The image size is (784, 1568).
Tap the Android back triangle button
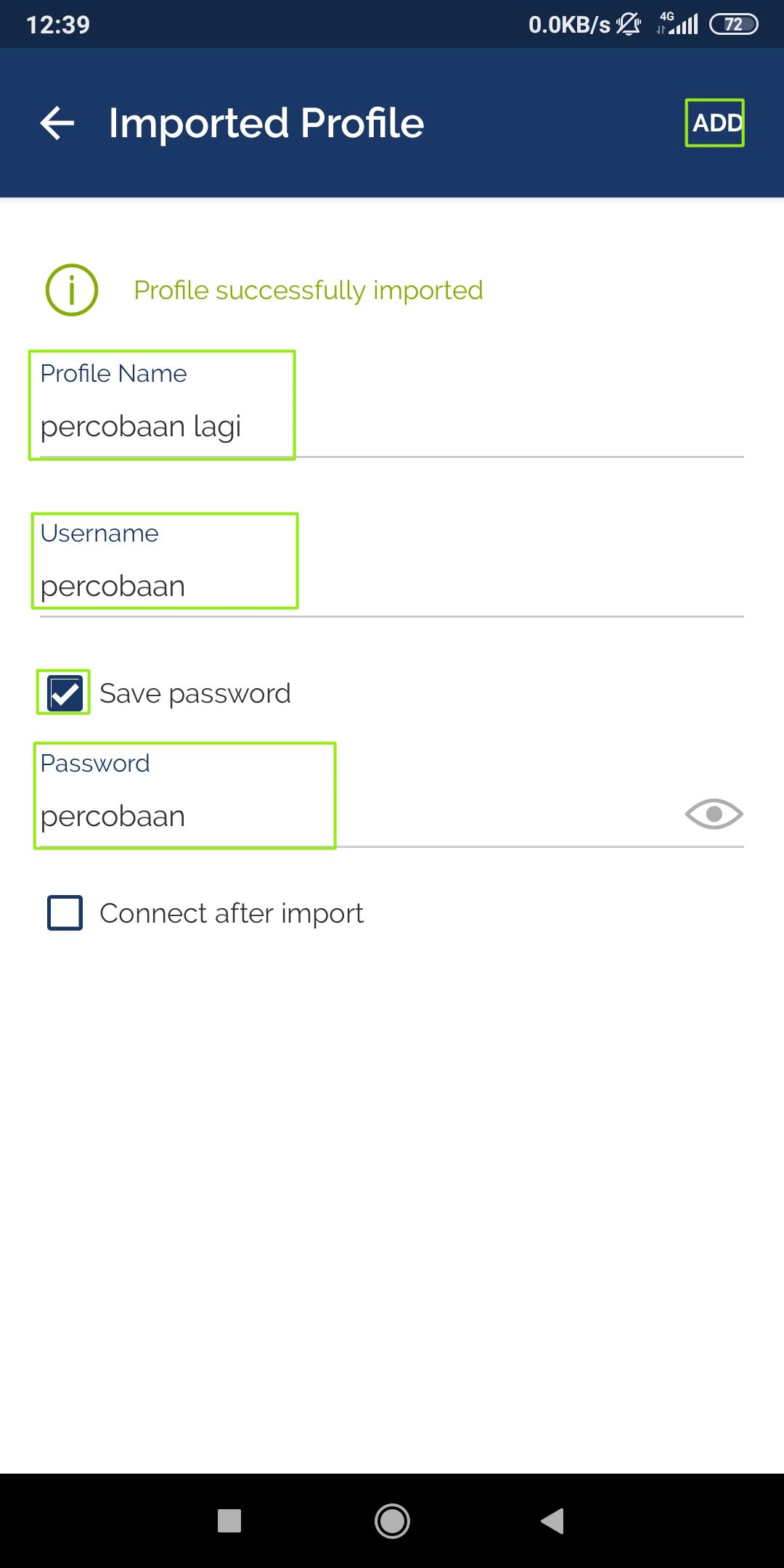coord(552,1520)
